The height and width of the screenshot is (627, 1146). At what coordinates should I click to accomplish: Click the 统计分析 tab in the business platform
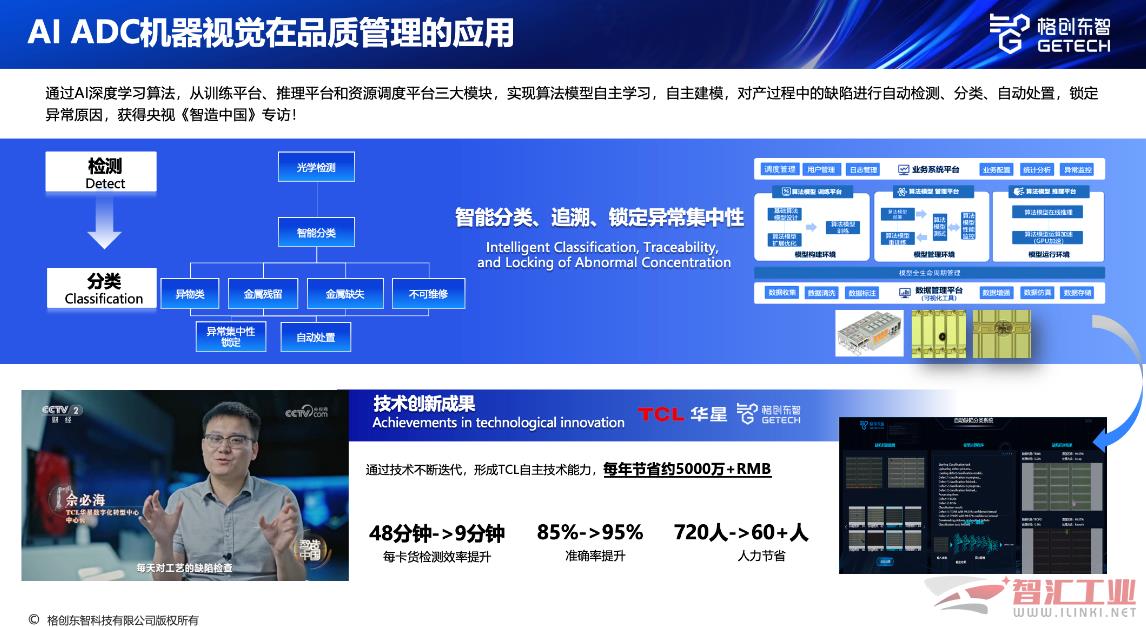tap(1037, 170)
